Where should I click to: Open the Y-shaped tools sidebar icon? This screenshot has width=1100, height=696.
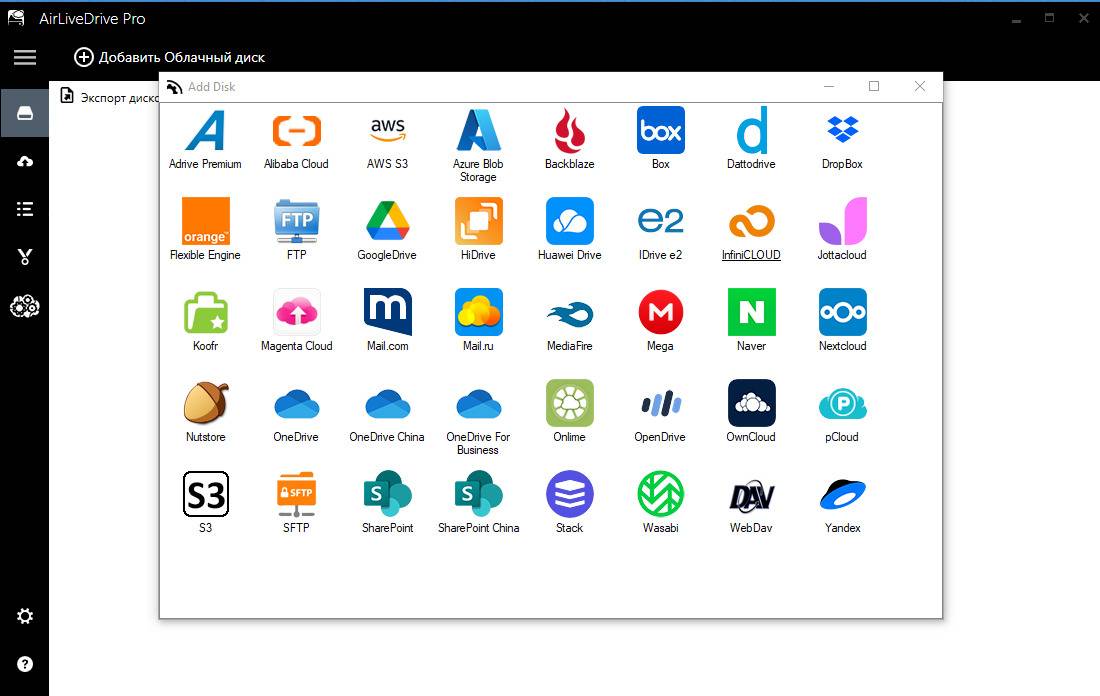pyautogui.click(x=25, y=257)
